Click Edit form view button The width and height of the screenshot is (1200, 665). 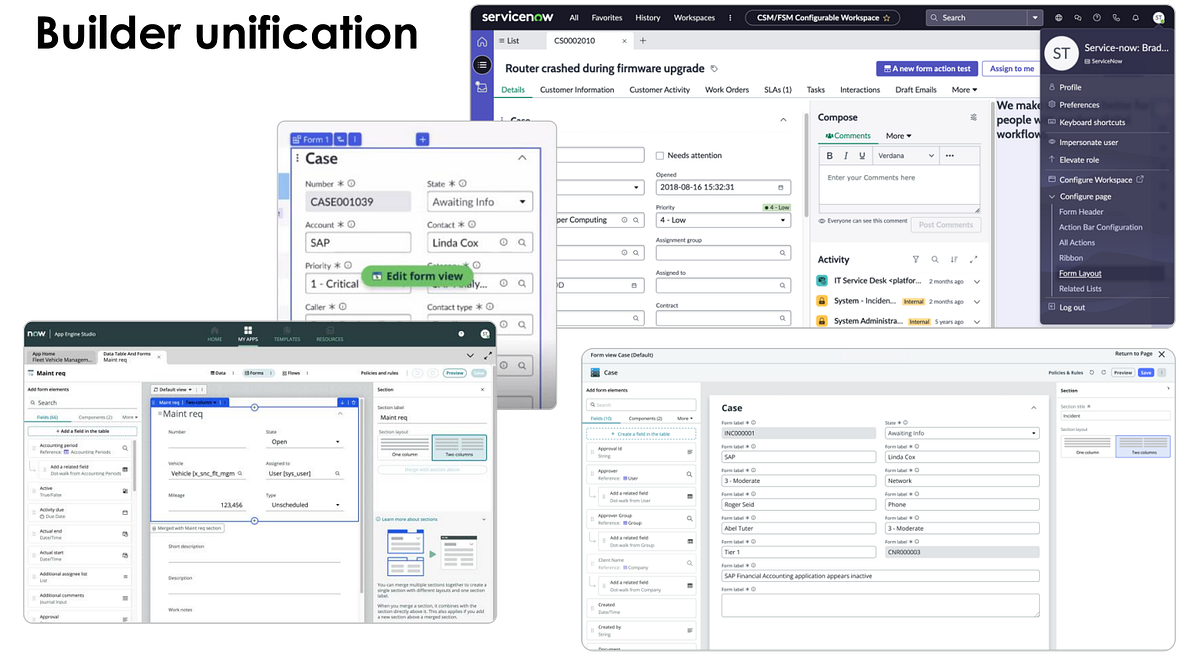[417, 276]
